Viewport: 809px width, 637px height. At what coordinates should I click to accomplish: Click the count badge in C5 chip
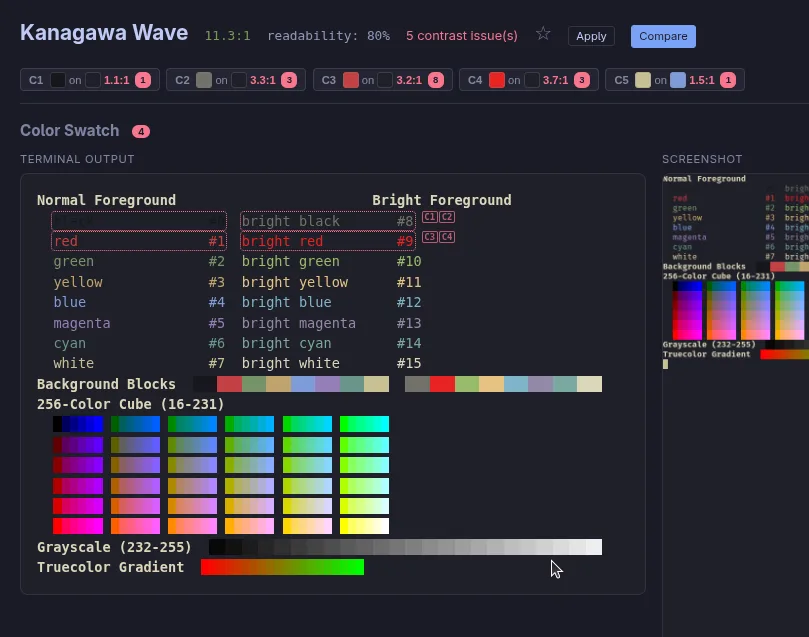click(728, 80)
